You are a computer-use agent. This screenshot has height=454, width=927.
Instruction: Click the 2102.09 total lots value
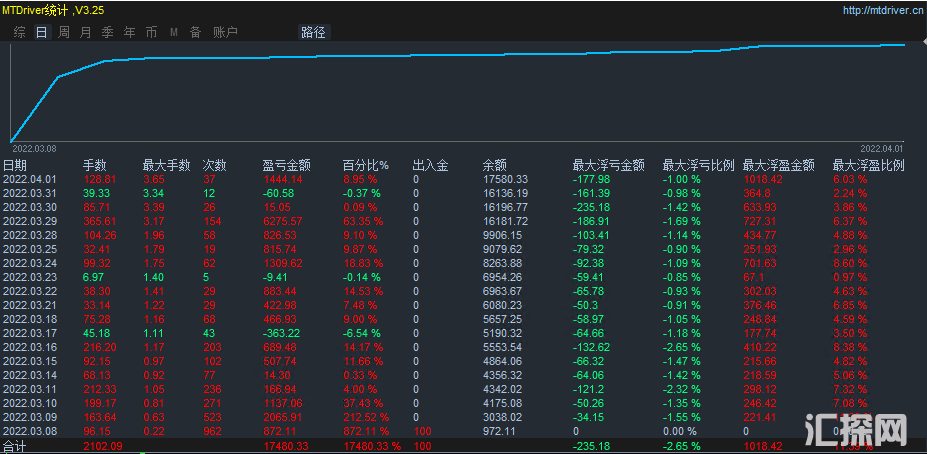coord(103,446)
